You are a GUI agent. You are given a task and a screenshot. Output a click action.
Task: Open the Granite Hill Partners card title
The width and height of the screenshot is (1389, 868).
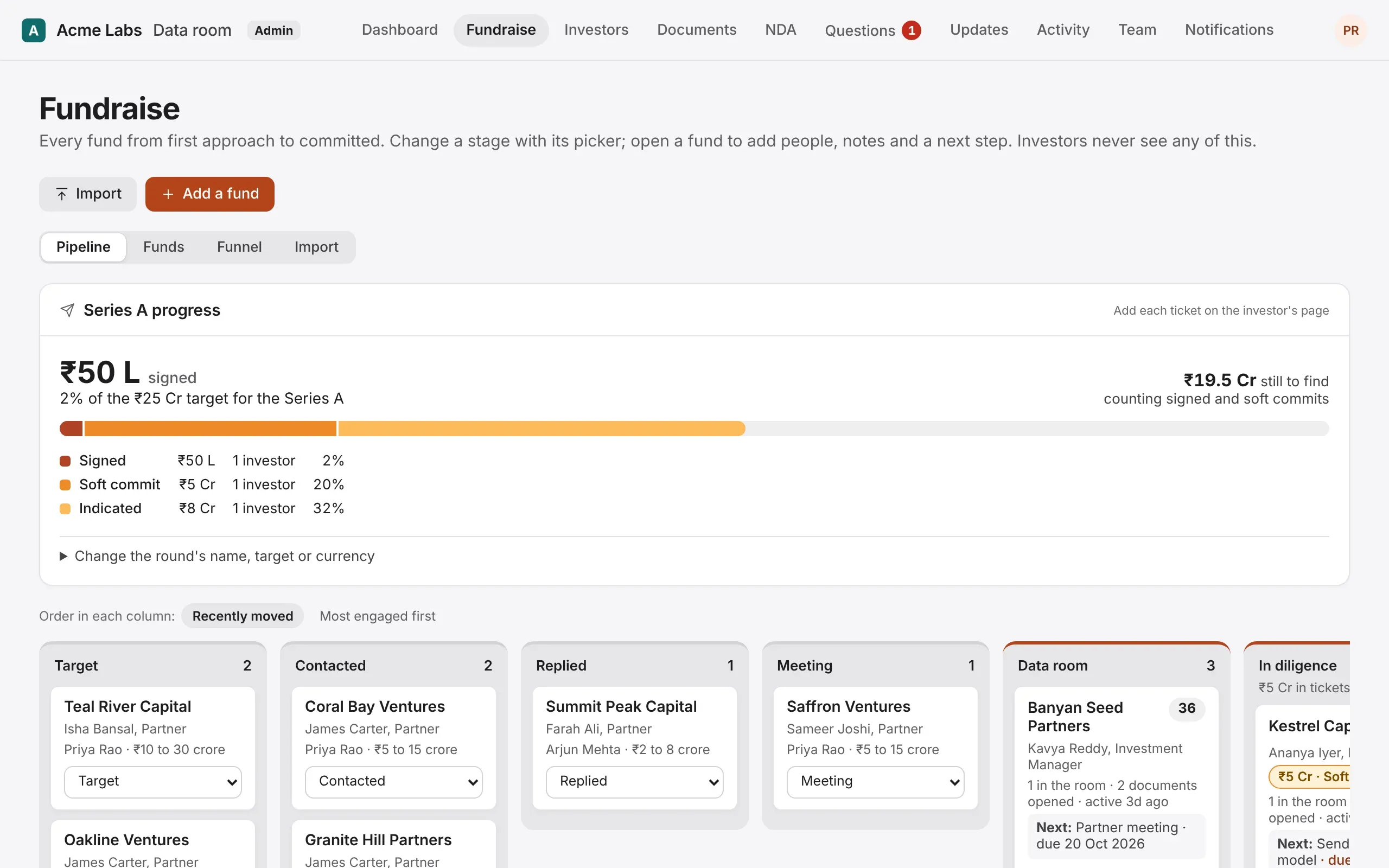(378, 840)
